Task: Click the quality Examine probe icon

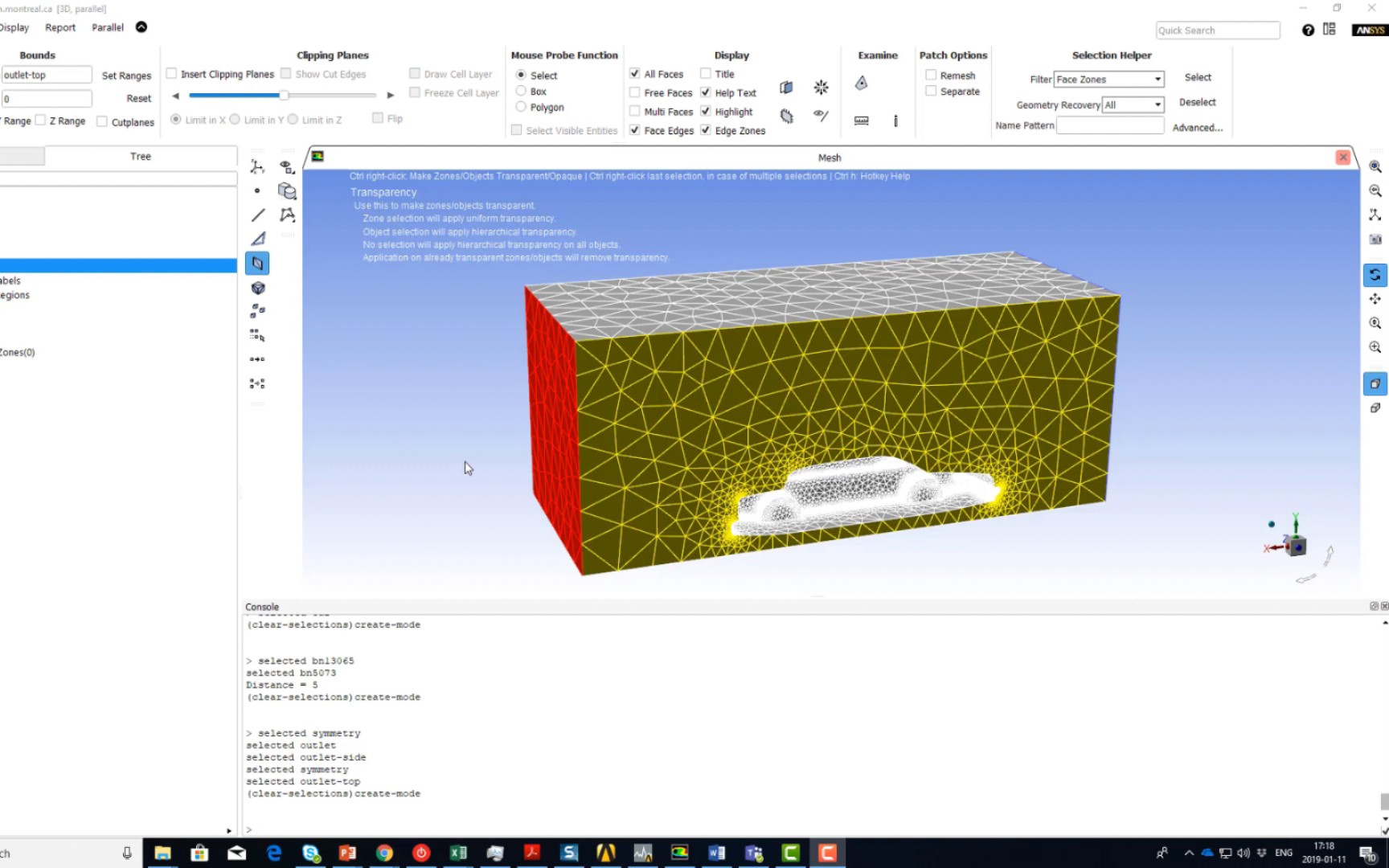Action: (861, 83)
